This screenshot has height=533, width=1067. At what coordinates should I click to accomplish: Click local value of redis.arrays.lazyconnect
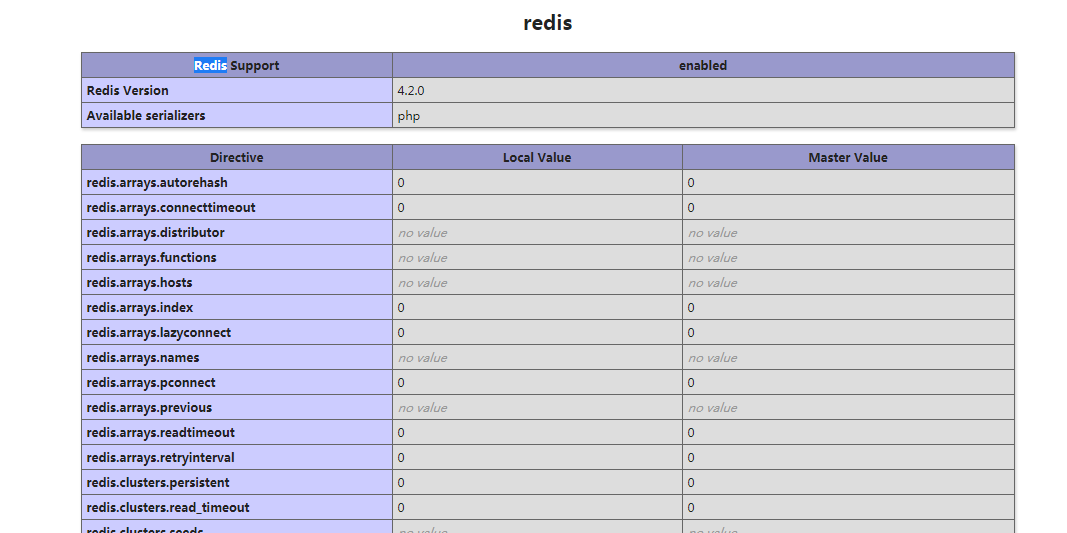[x=401, y=333]
